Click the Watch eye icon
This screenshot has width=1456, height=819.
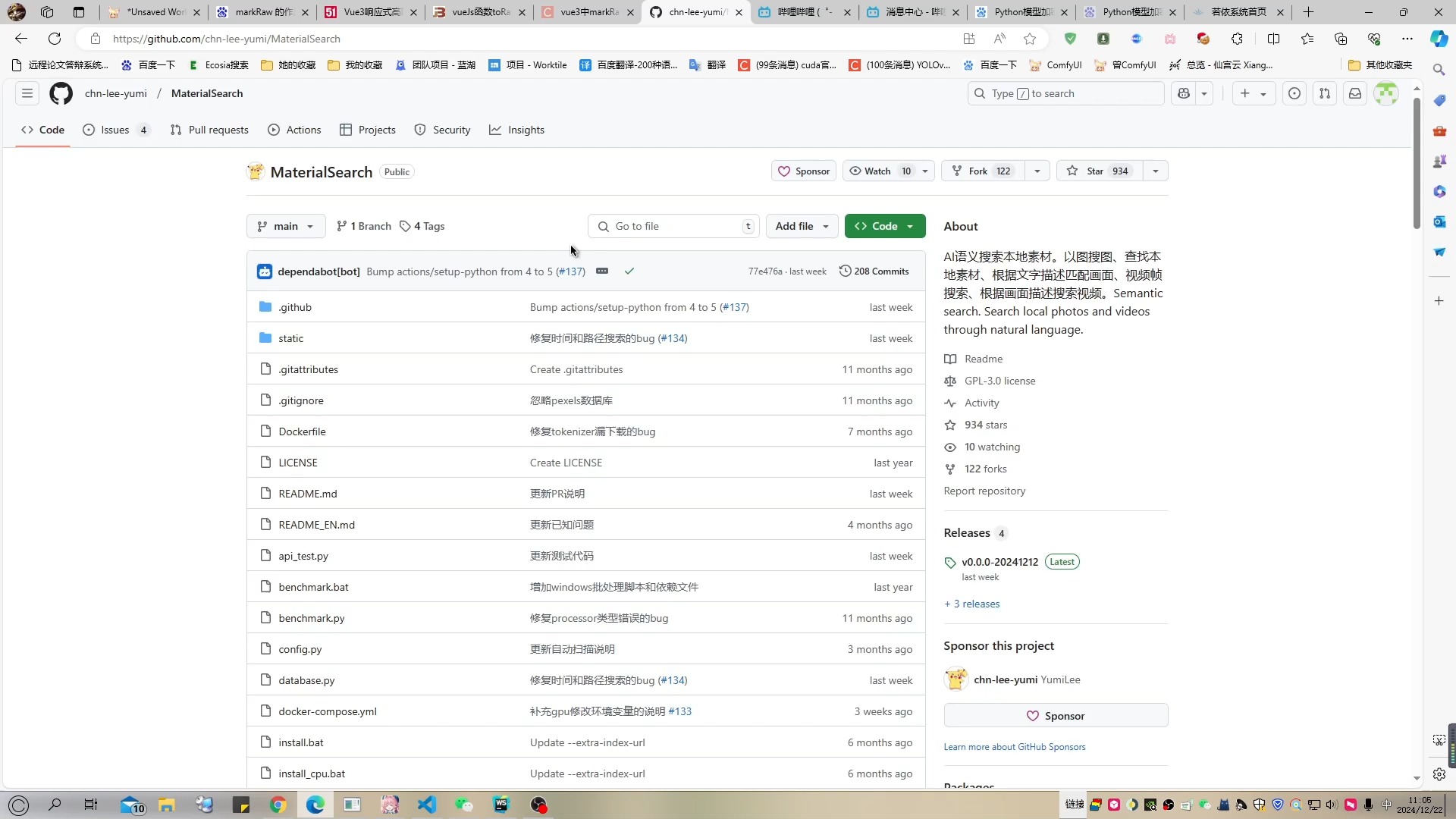[855, 170]
